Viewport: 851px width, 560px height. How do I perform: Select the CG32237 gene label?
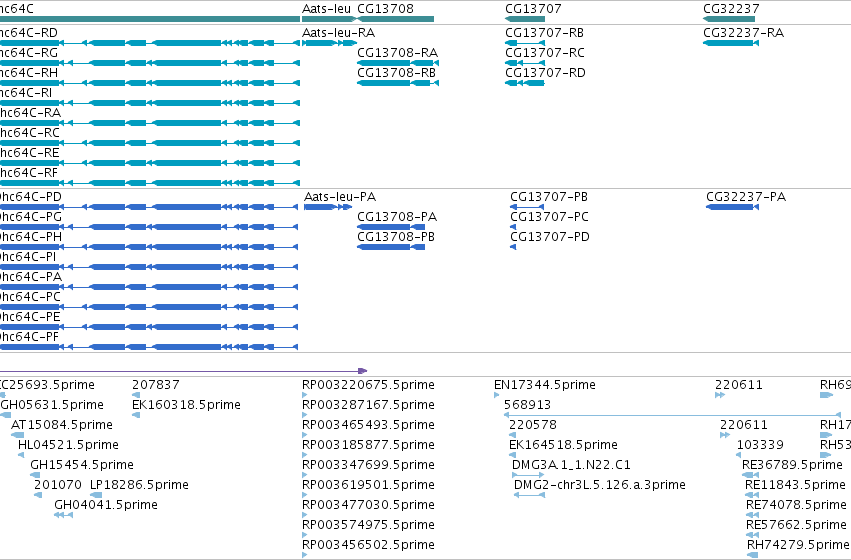731,9
